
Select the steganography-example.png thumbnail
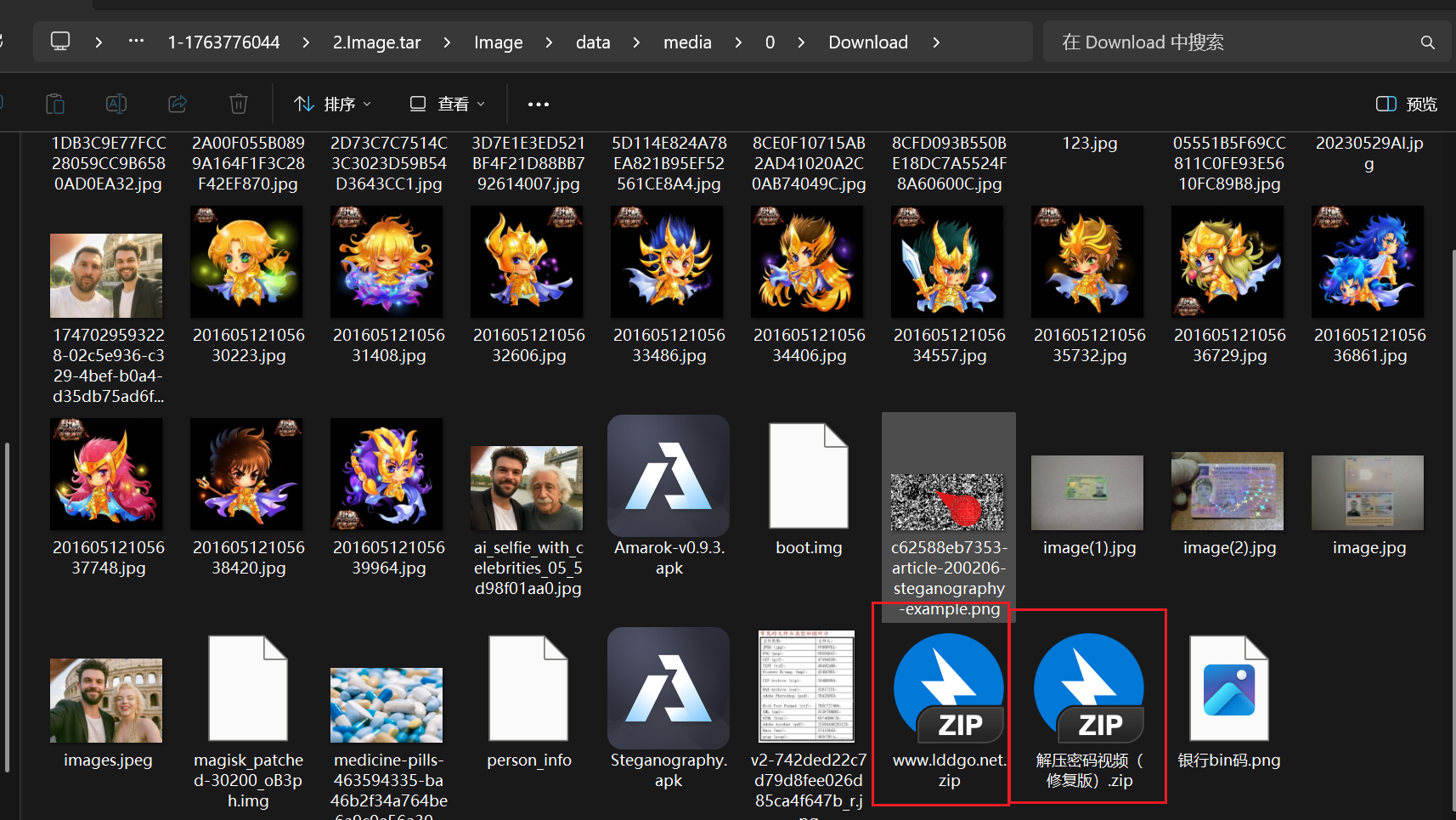tap(947, 501)
